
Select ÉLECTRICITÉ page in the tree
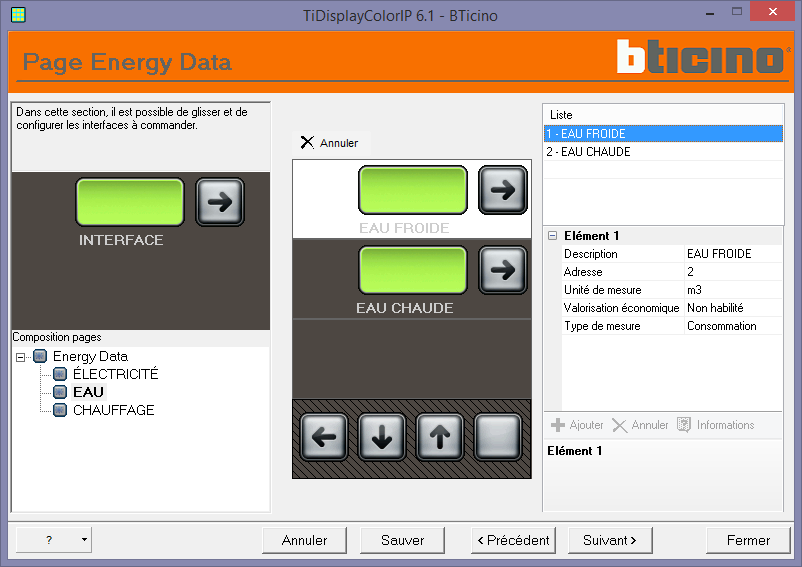(116, 374)
